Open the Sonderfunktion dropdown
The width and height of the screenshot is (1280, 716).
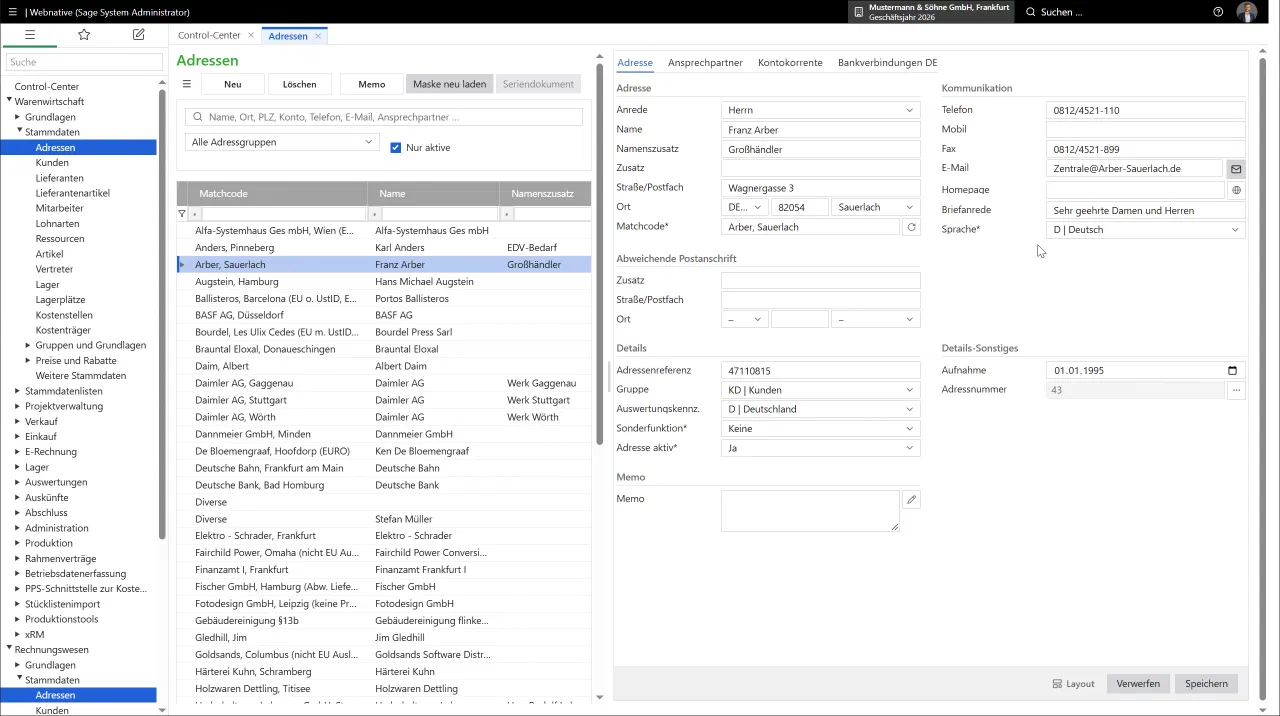click(820, 428)
